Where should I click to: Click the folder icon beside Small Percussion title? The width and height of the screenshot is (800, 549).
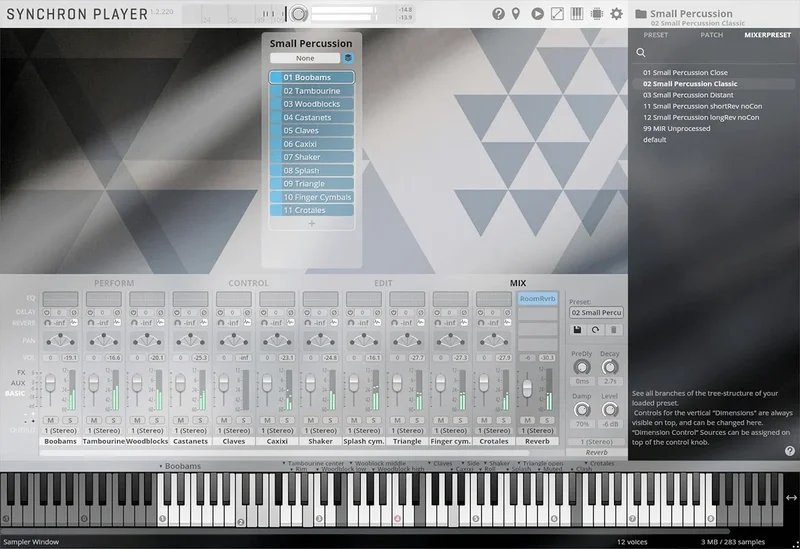point(641,14)
